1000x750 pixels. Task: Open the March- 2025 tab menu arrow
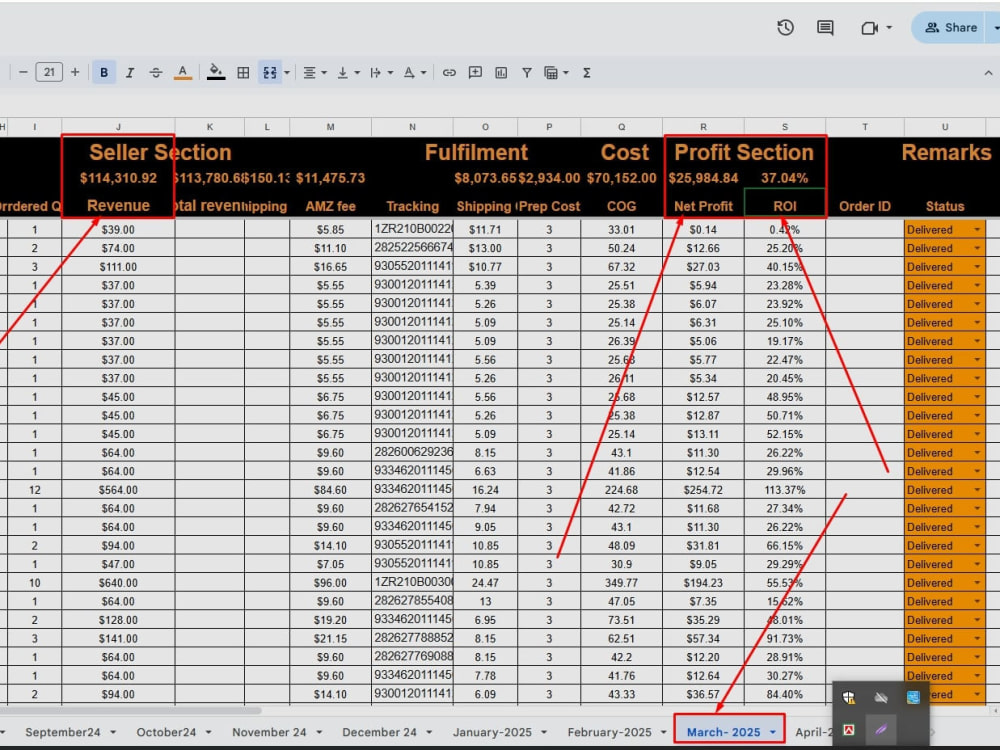[773, 732]
